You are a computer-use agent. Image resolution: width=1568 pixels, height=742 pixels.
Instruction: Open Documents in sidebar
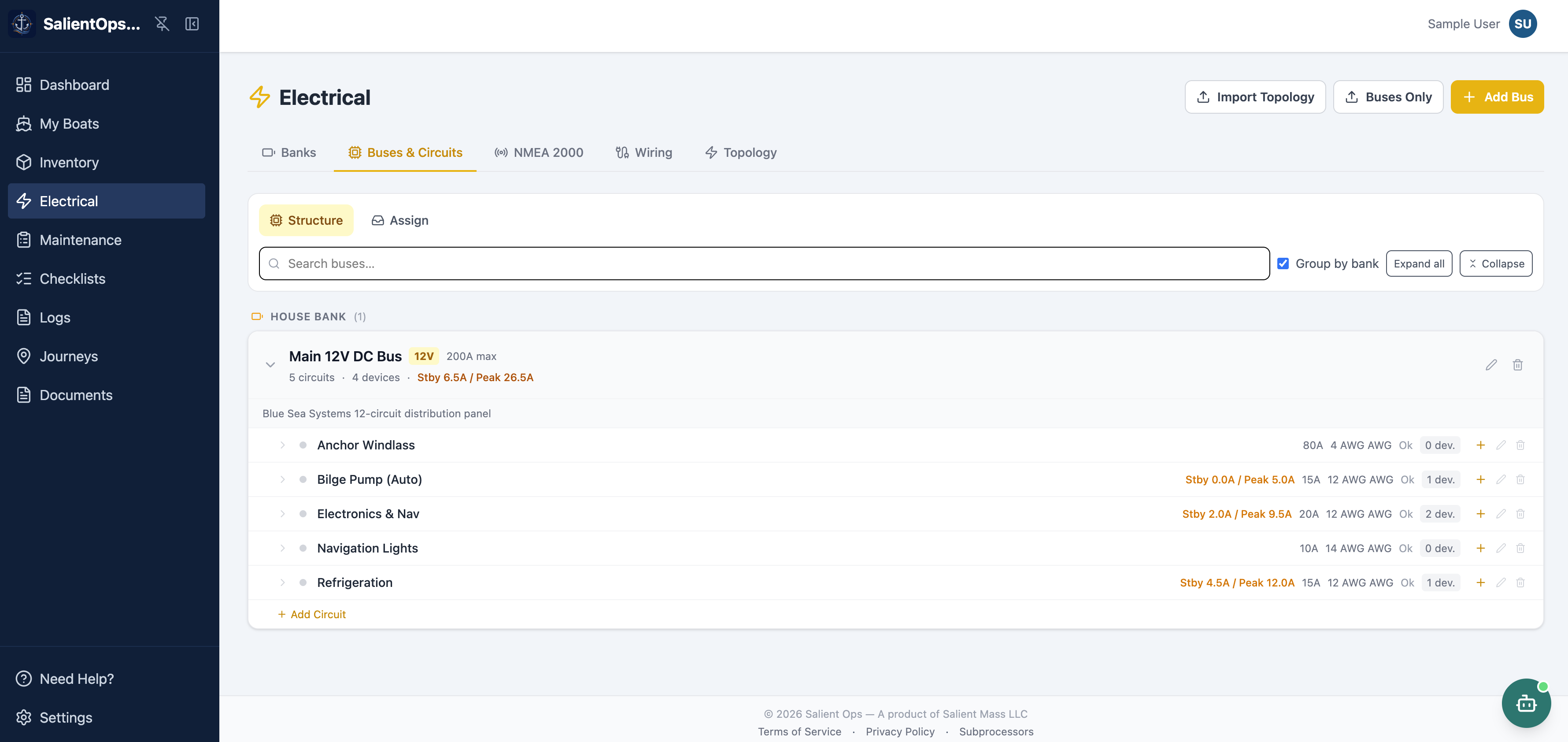107,395
